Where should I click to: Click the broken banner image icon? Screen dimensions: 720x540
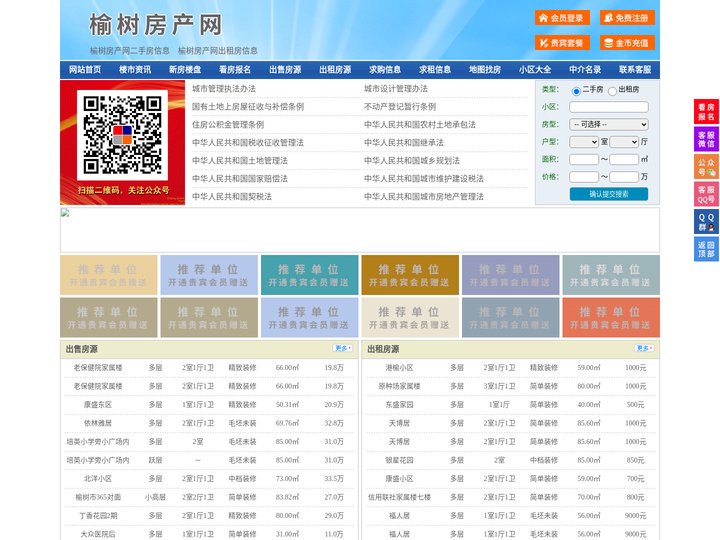click(65, 213)
